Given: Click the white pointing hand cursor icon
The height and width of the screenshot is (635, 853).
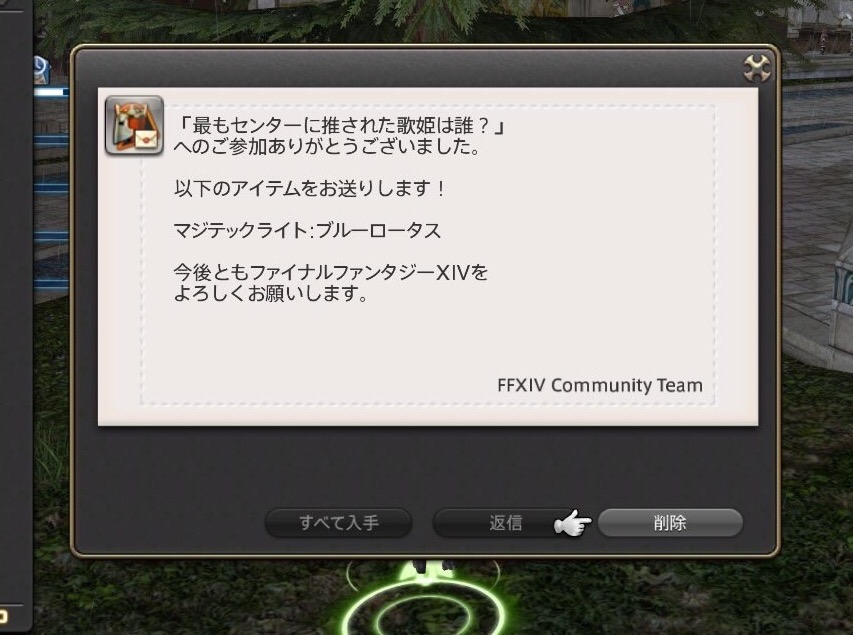Looking at the screenshot, I should [x=572, y=523].
